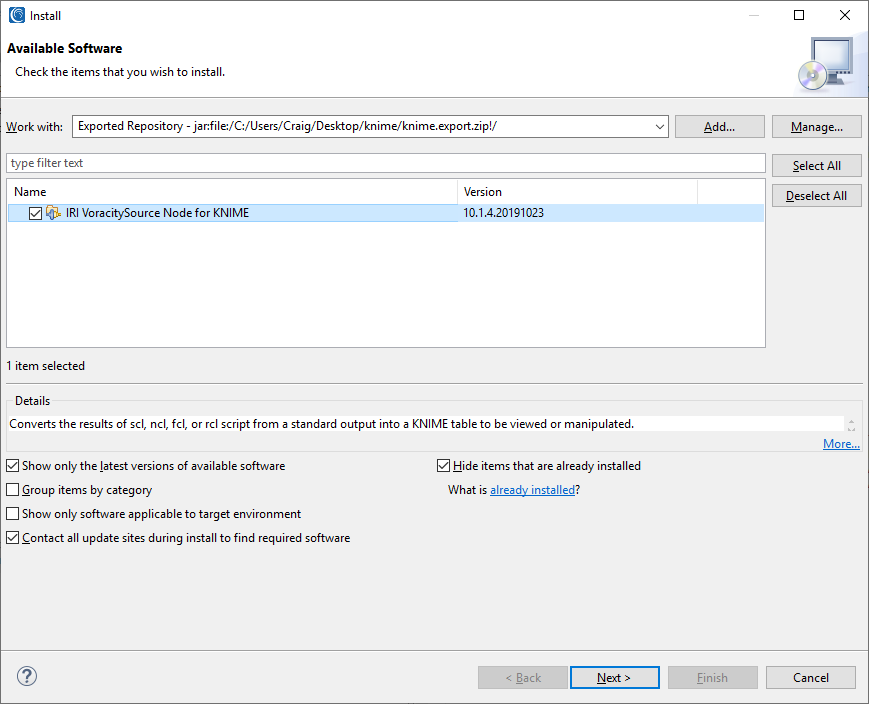869x704 pixels.
Task: Click the Select All button
Action: [x=816, y=166]
